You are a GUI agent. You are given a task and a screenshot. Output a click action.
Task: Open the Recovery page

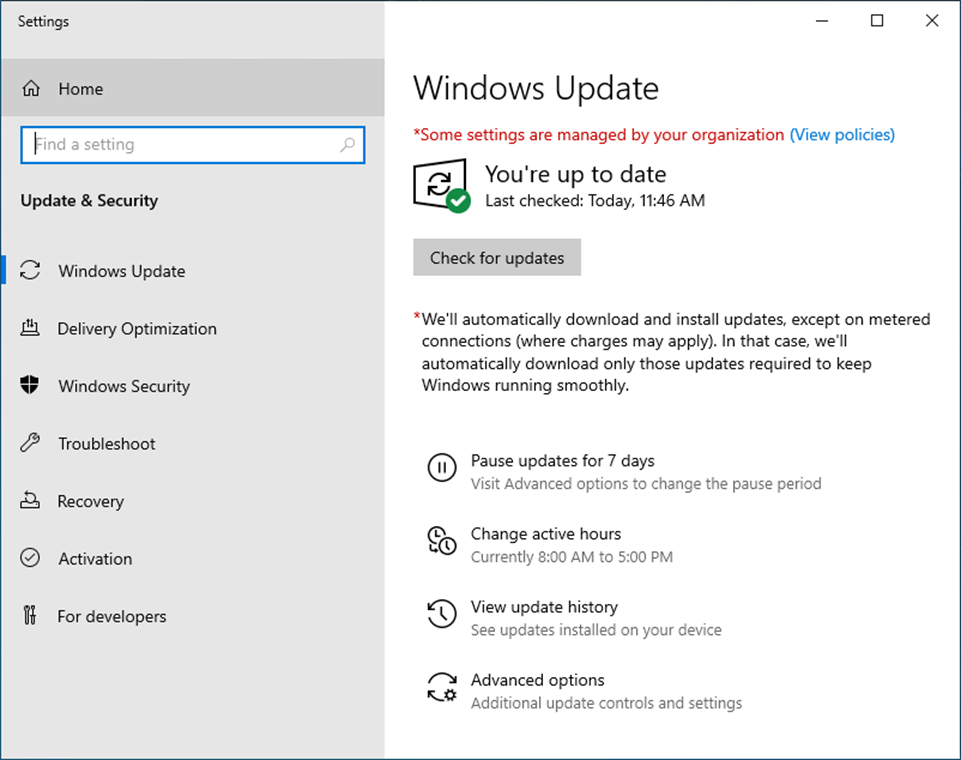click(192, 501)
